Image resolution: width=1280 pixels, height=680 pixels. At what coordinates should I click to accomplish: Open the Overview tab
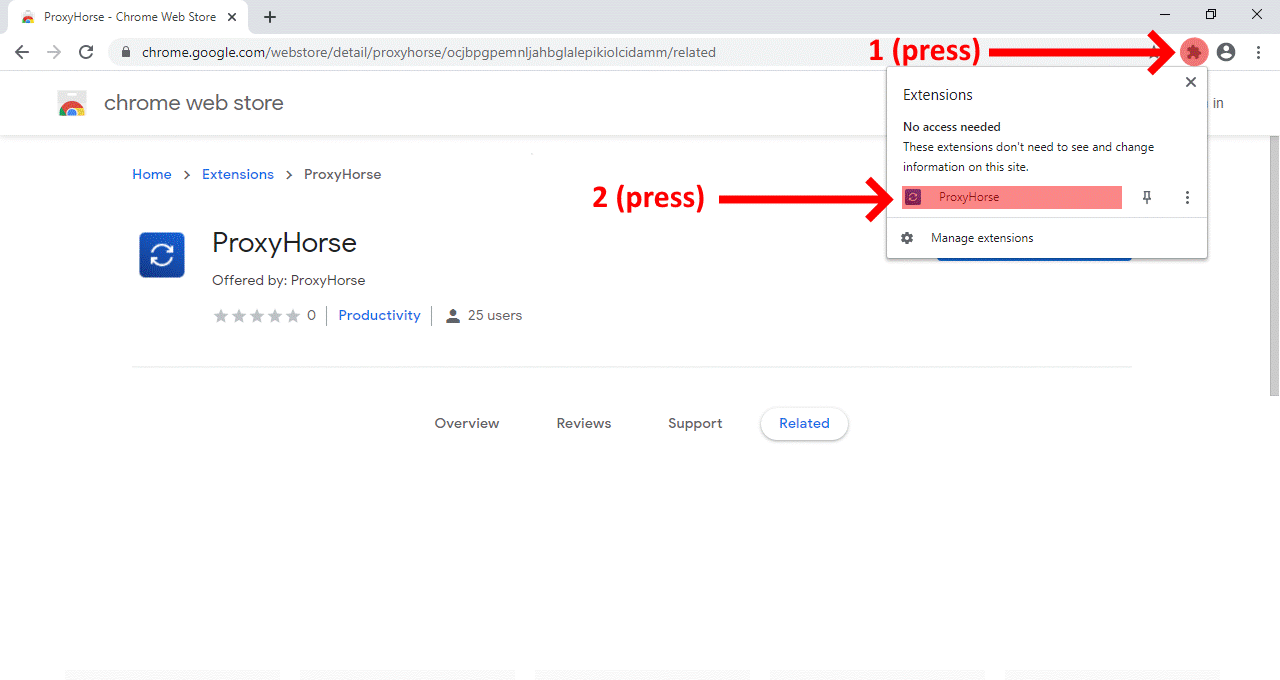click(466, 423)
